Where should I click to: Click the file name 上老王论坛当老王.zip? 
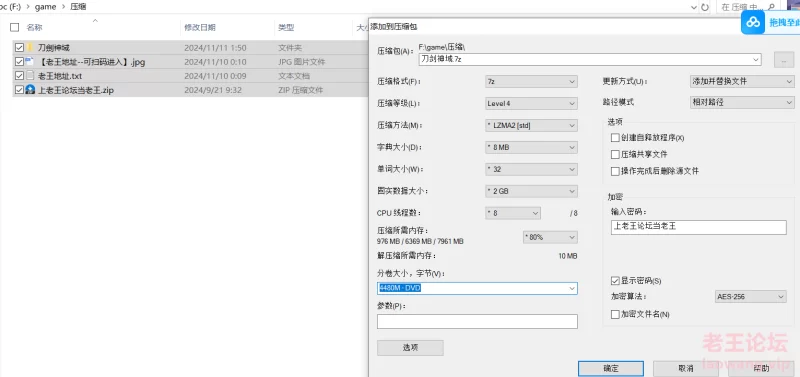pos(76,90)
